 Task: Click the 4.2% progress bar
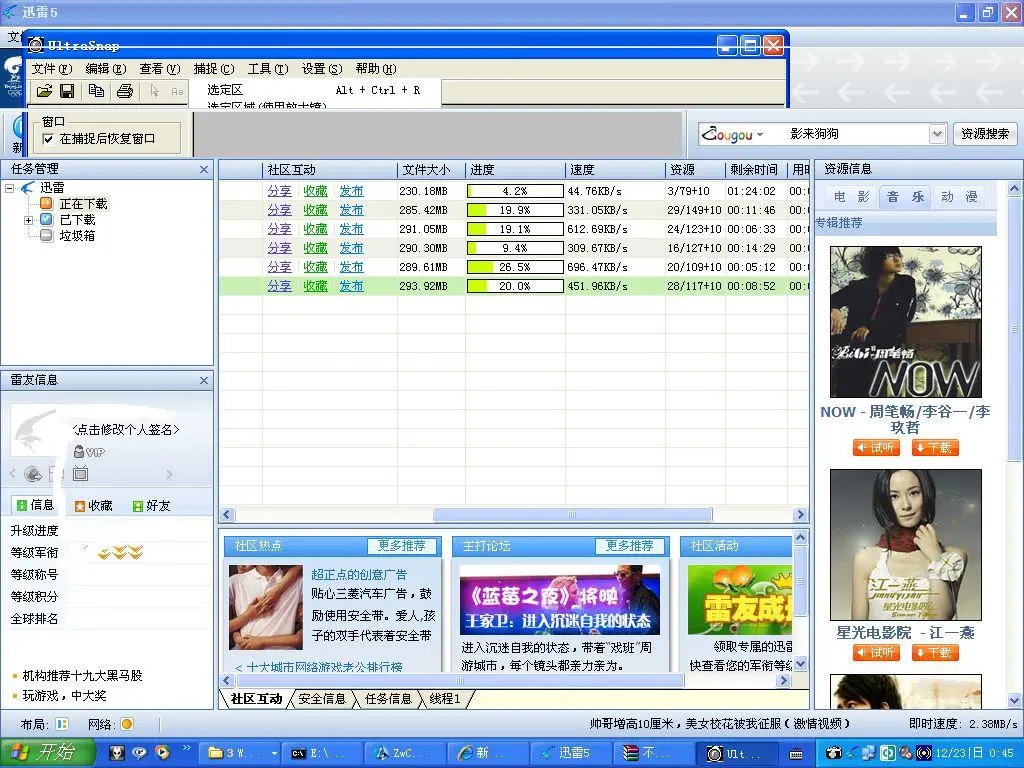pos(515,191)
